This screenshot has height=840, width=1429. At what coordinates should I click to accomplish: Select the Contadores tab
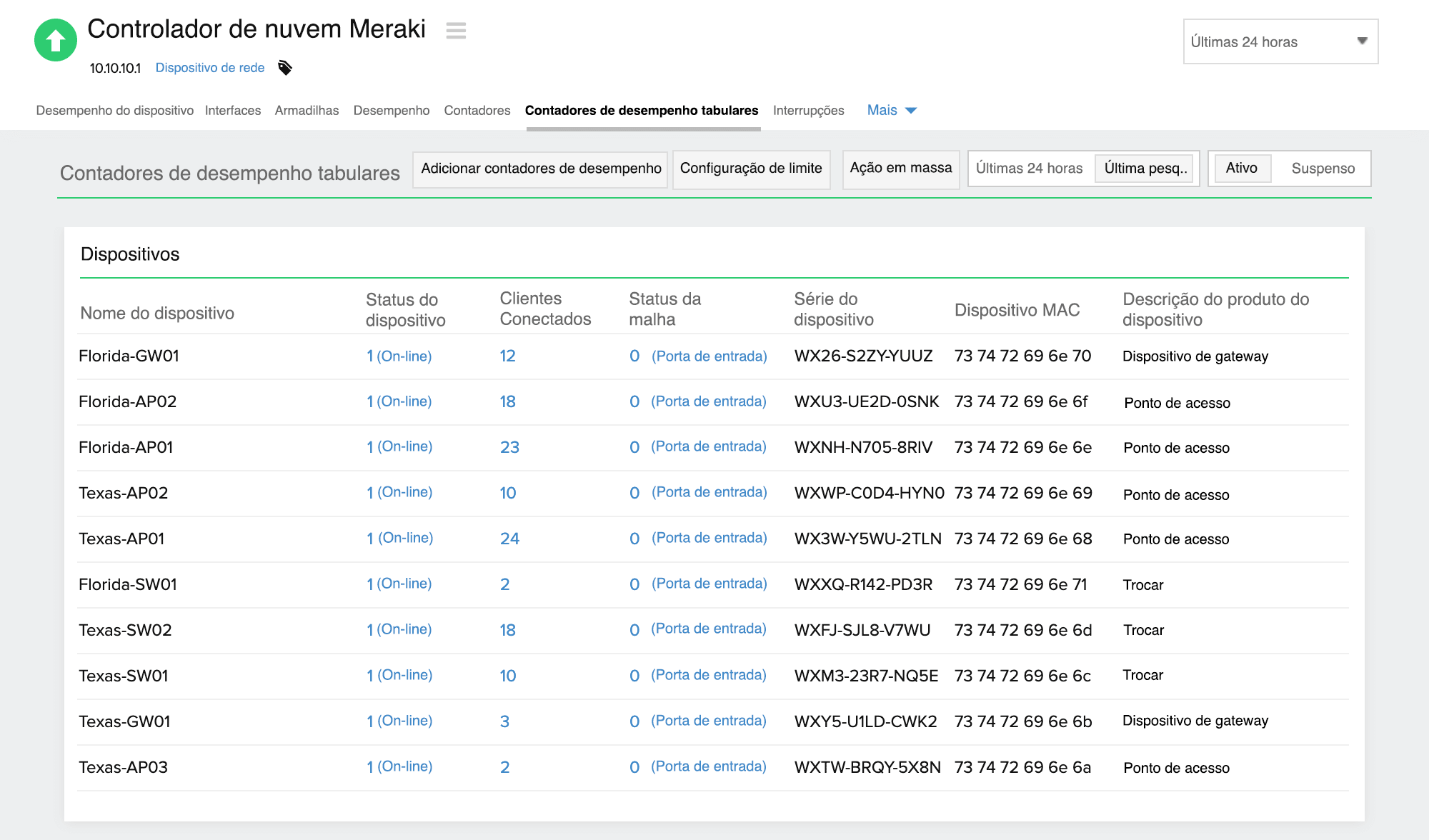click(x=477, y=110)
